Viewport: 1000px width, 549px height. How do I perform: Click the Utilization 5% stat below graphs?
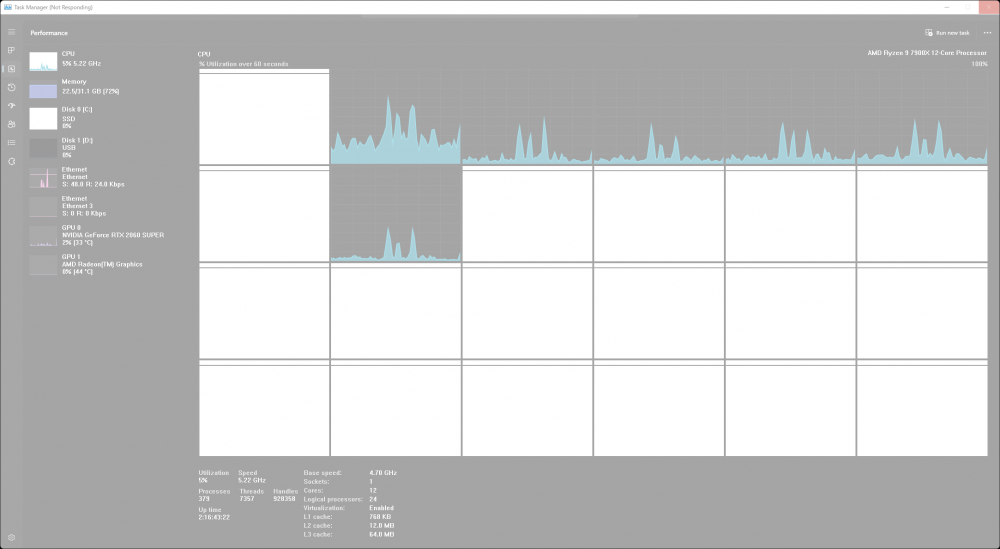click(214, 476)
